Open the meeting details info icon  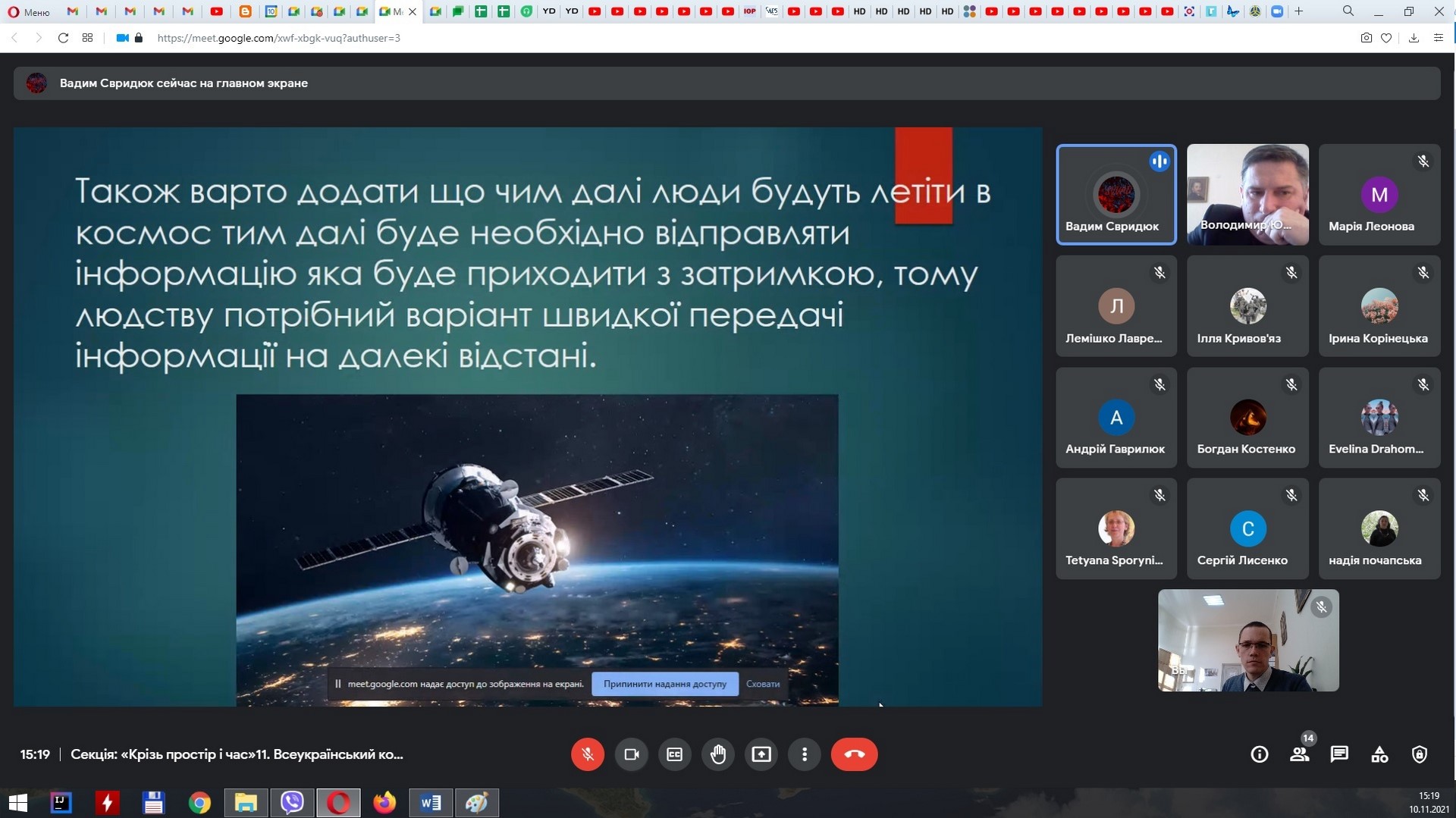coord(1259,754)
